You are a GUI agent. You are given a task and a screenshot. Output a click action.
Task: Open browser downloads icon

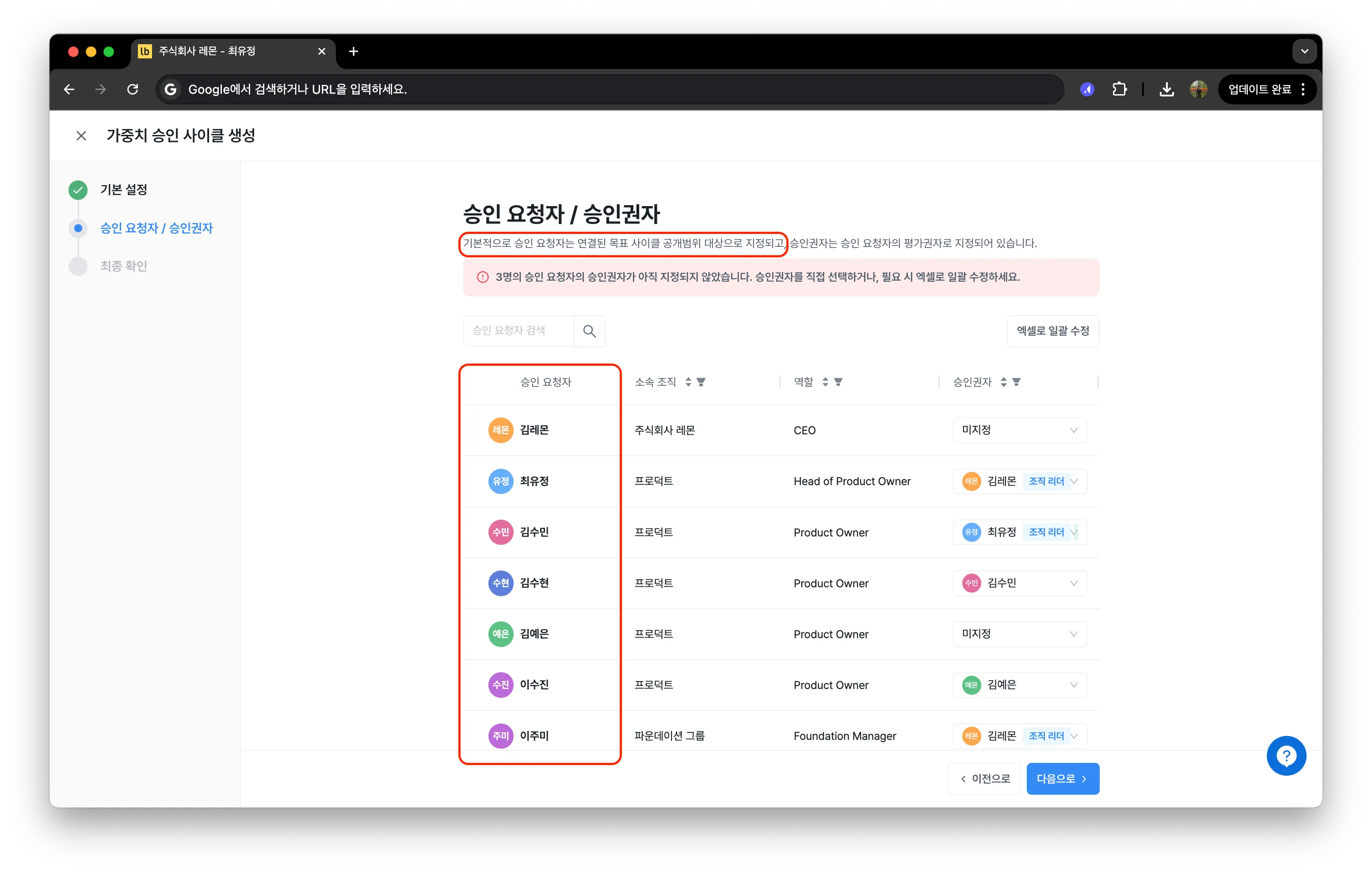[1166, 89]
